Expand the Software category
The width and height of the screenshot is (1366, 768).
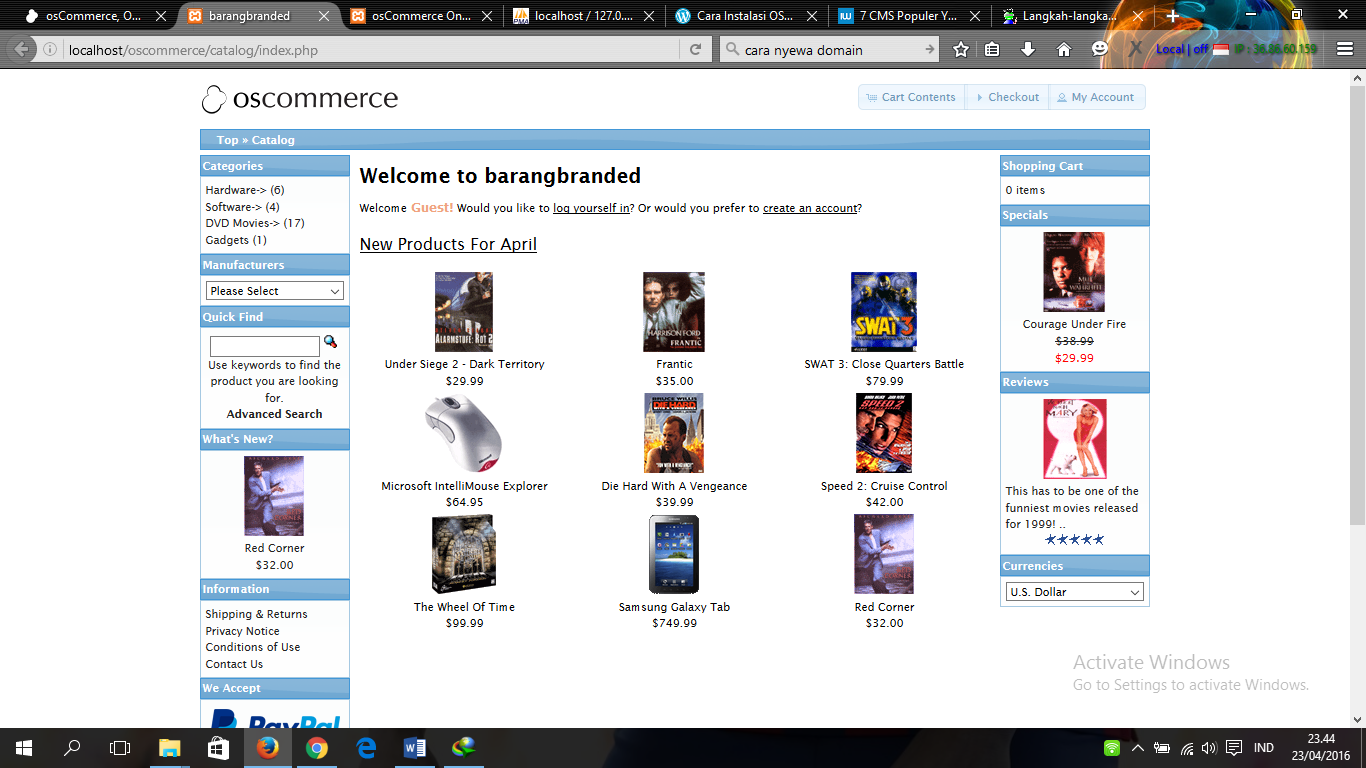click(234, 207)
